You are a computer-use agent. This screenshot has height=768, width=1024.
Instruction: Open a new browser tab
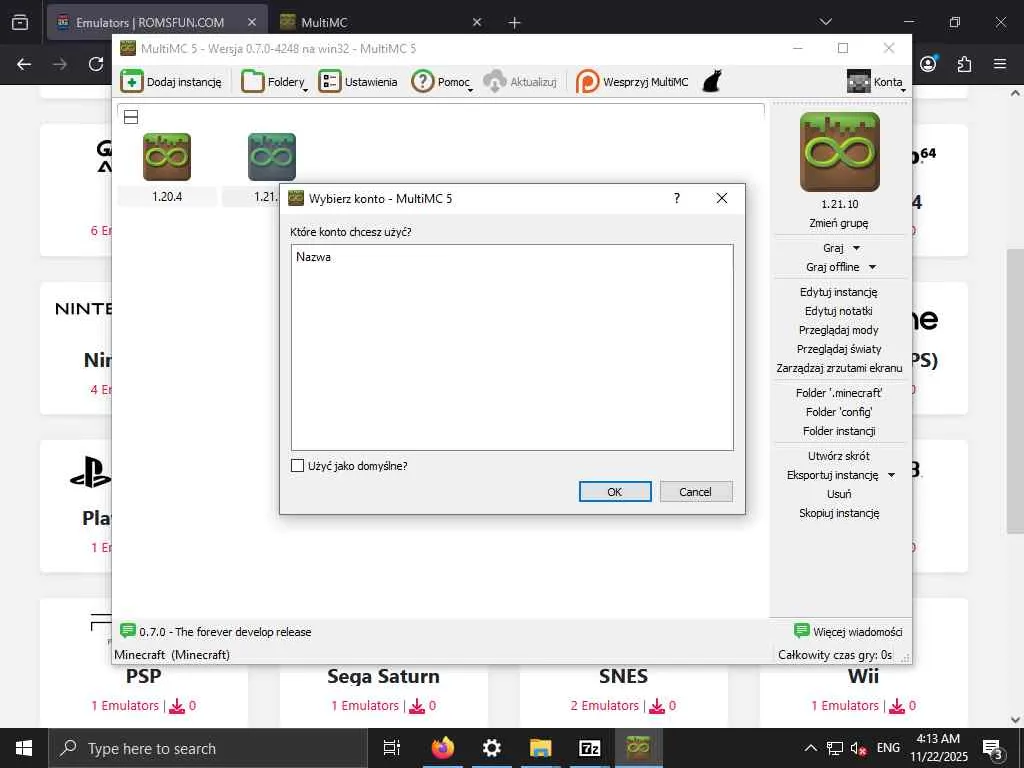click(515, 22)
